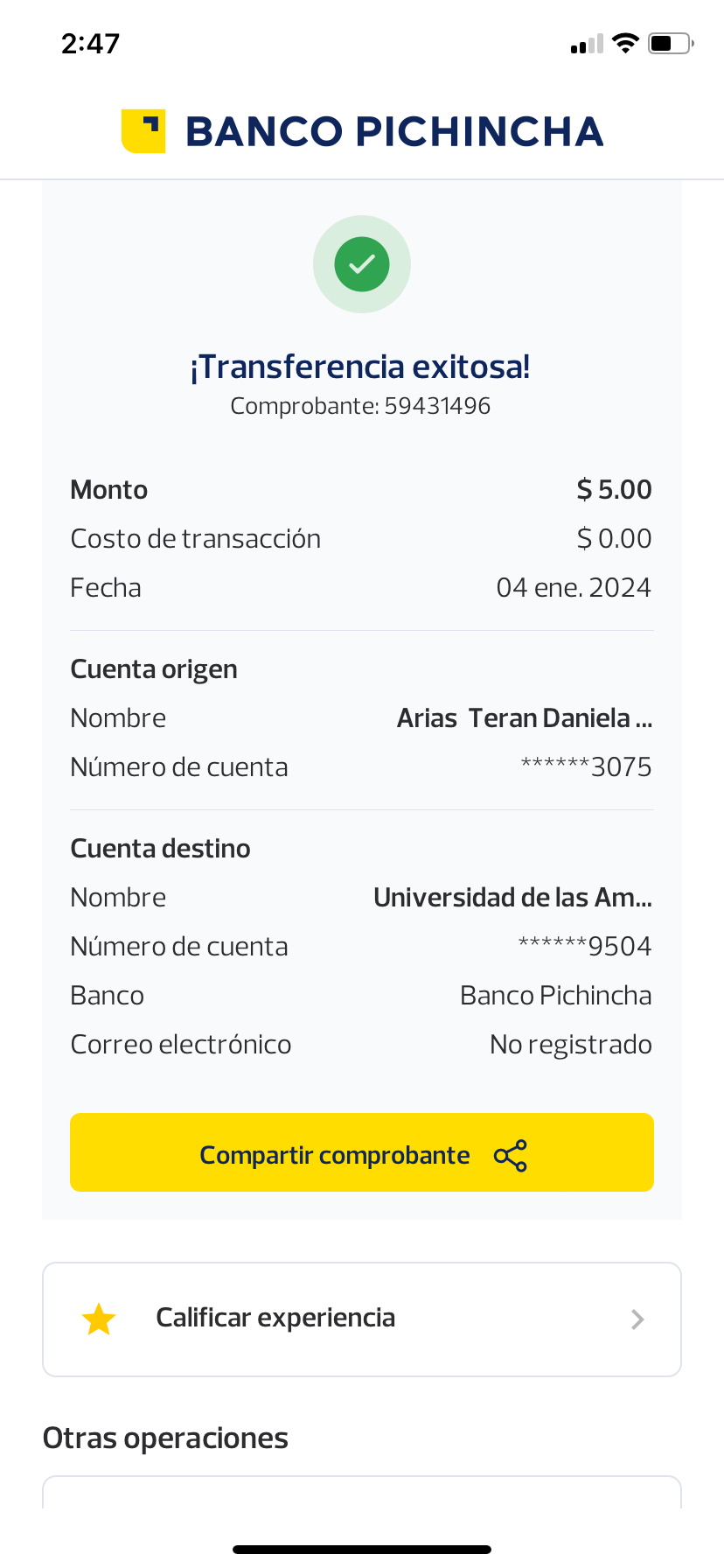Tap the BANCO PICHINCHA header title
Screen dimensions: 724x1568
tap(394, 132)
